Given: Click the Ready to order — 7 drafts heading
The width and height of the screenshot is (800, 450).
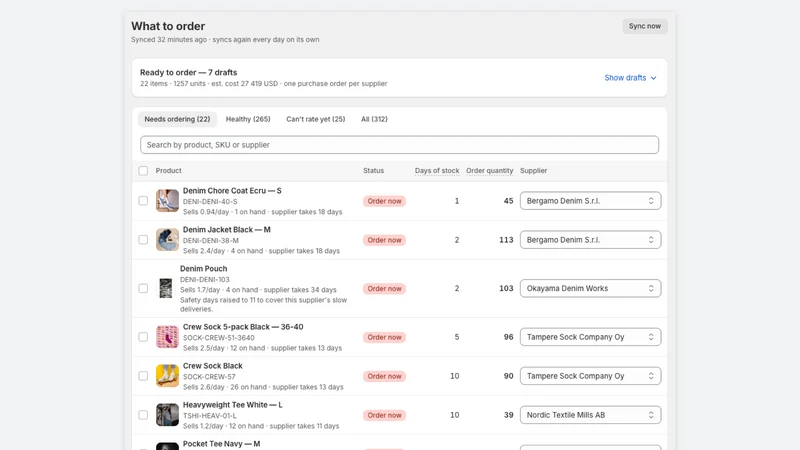Looking at the screenshot, I should [x=188, y=72].
